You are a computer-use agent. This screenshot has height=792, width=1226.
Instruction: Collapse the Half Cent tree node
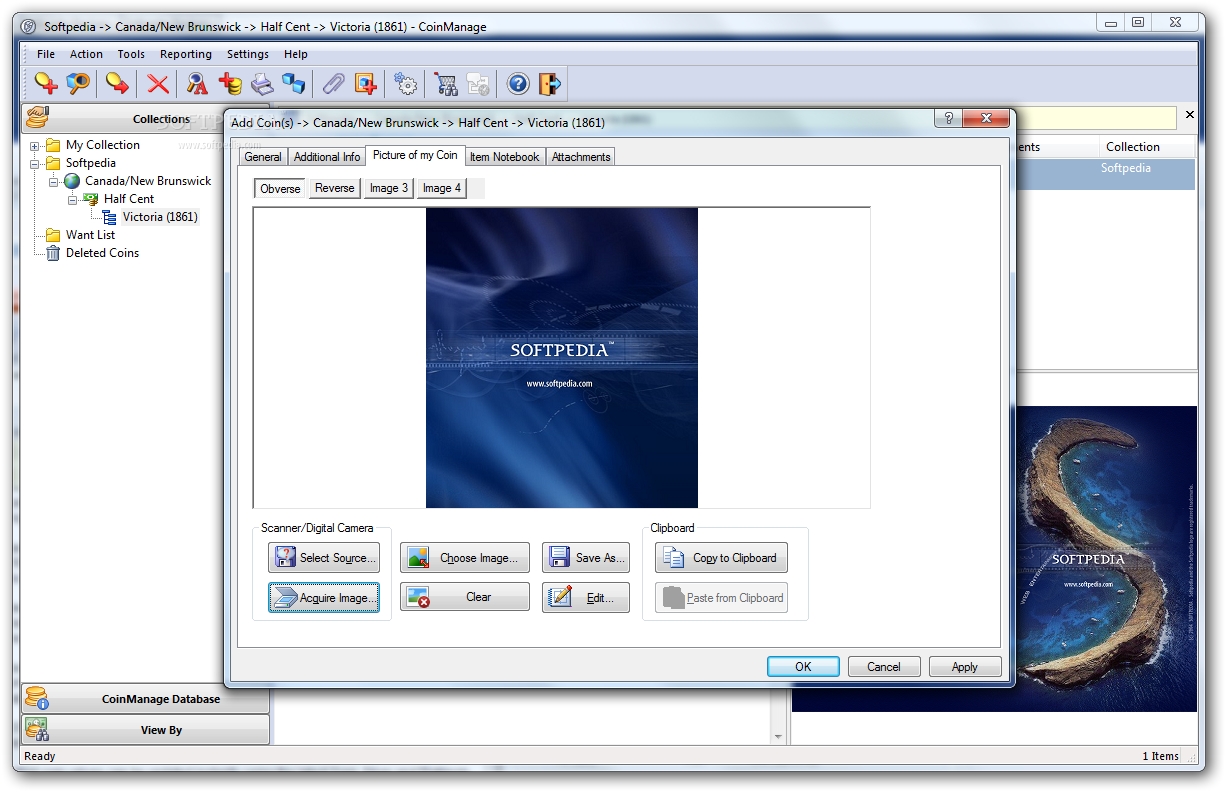[73, 200]
